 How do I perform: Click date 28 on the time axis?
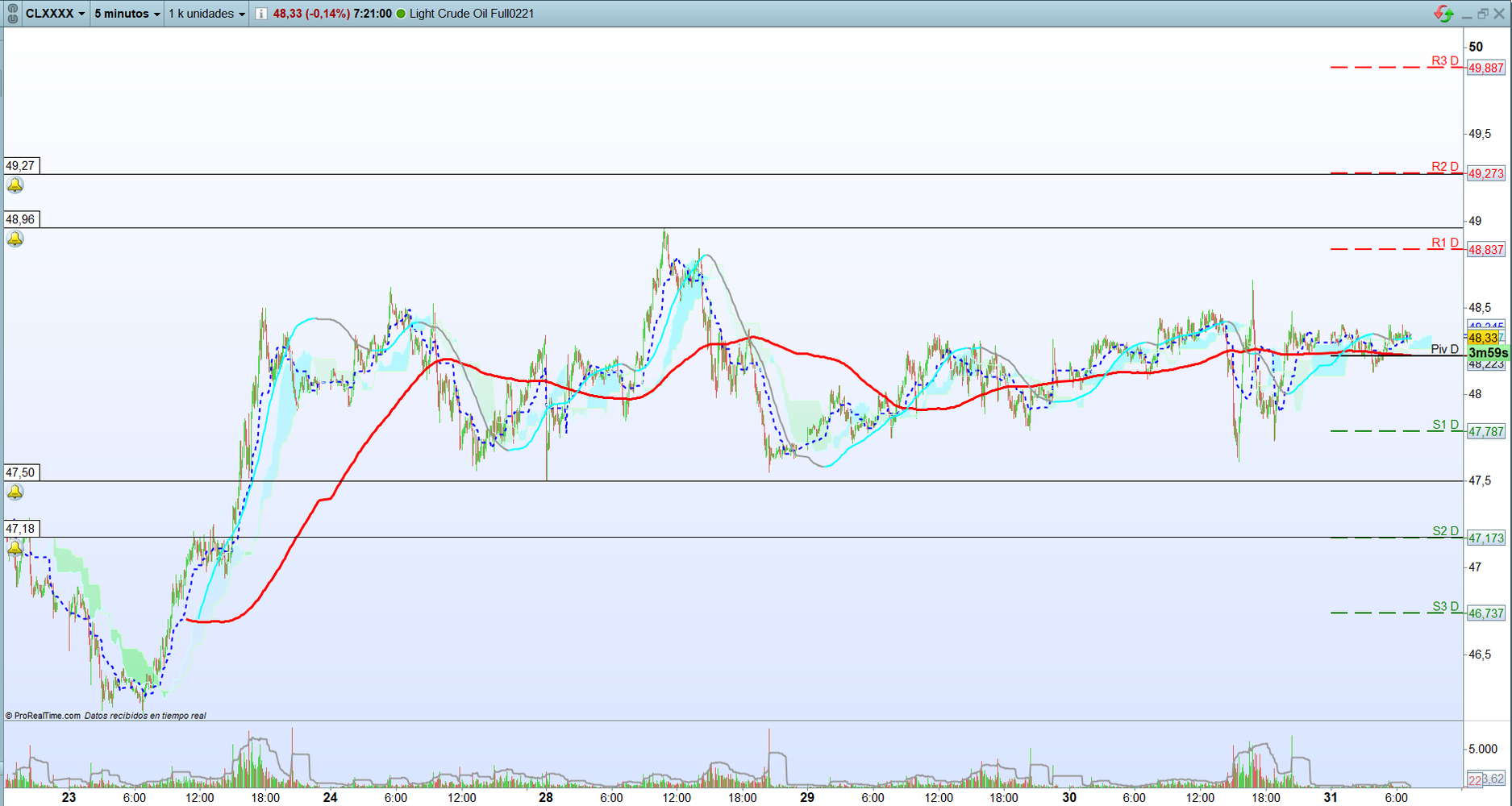tap(546, 797)
